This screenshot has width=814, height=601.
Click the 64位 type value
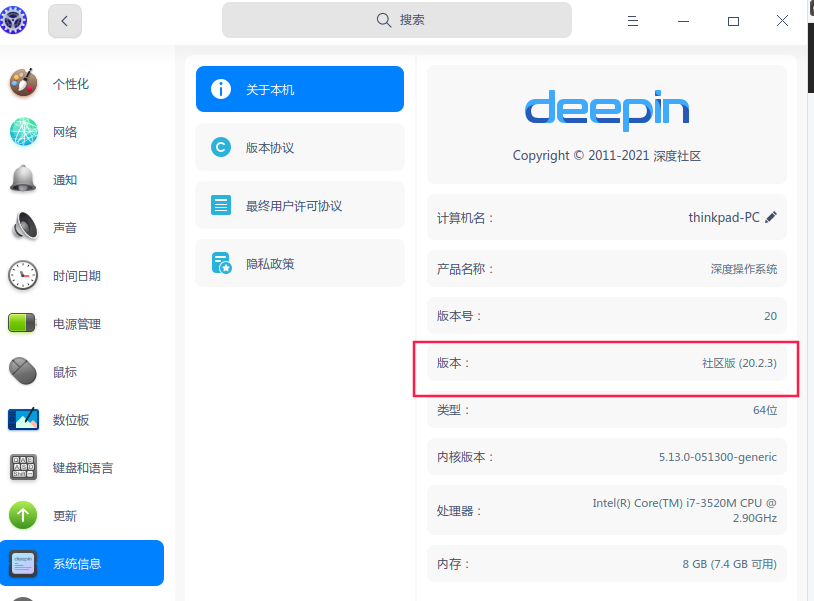pyautogui.click(x=765, y=409)
